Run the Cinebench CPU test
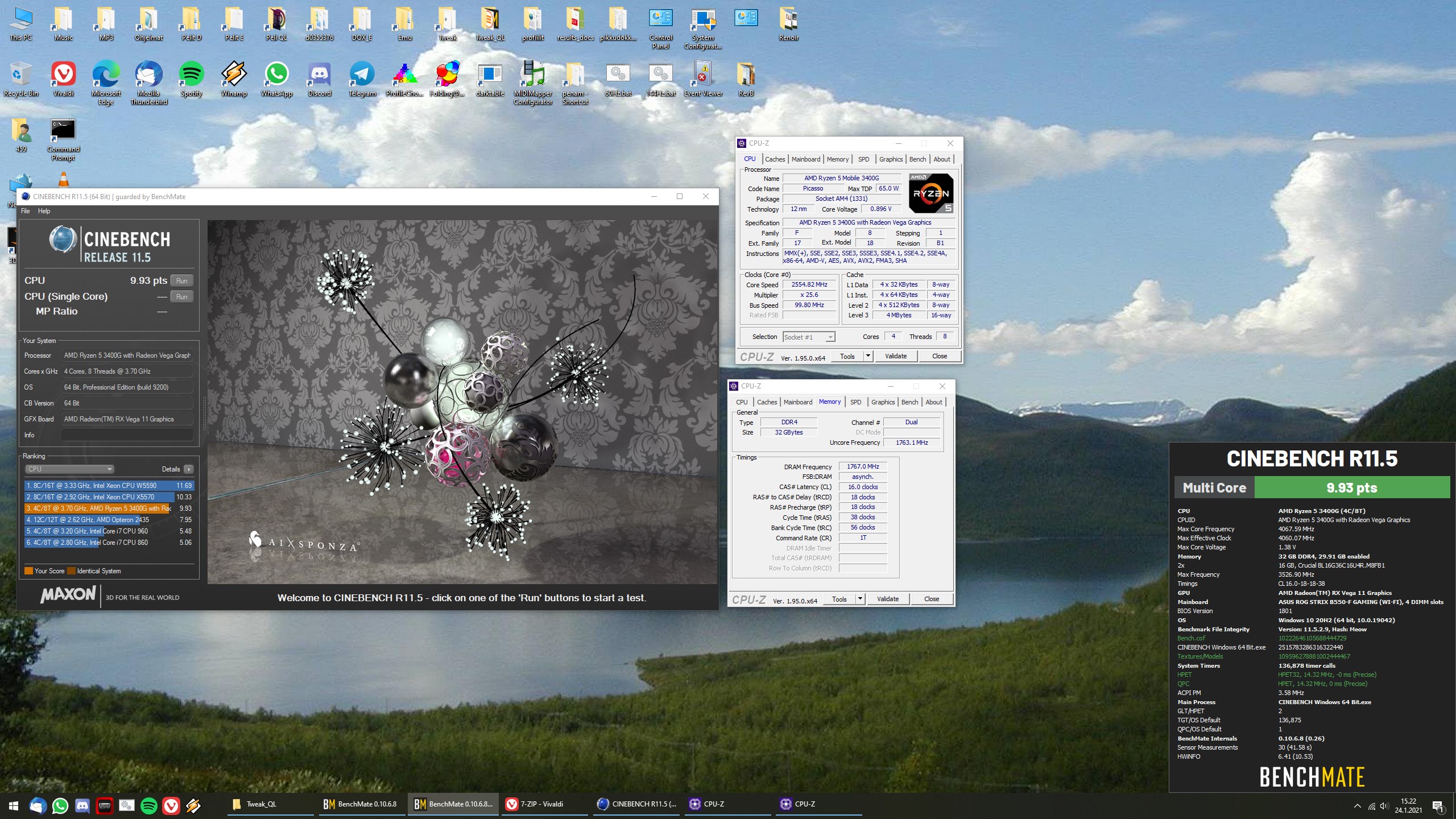The height and width of the screenshot is (819, 1456). 182,280
